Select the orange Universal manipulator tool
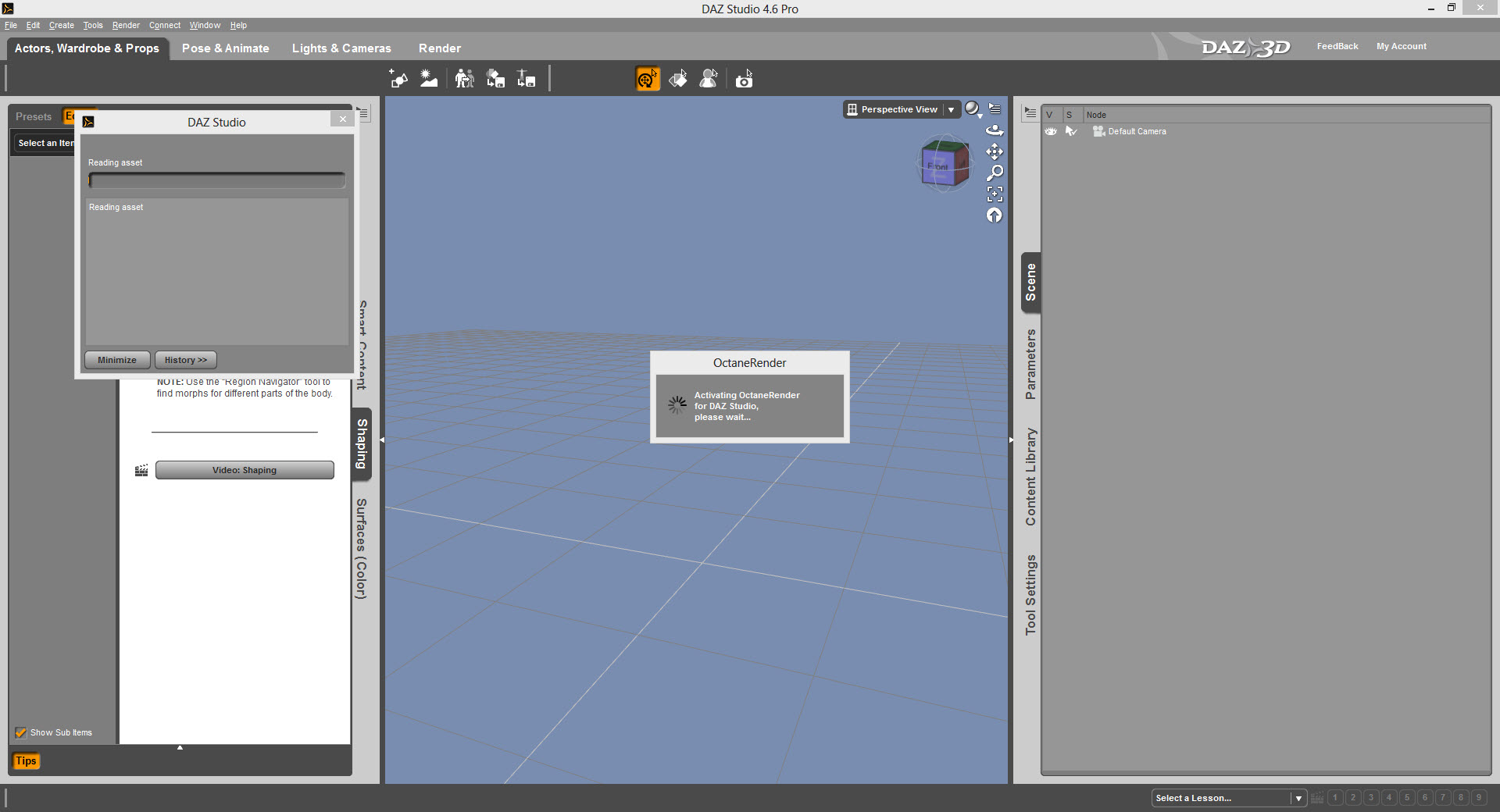The image size is (1500, 812). coord(648,79)
